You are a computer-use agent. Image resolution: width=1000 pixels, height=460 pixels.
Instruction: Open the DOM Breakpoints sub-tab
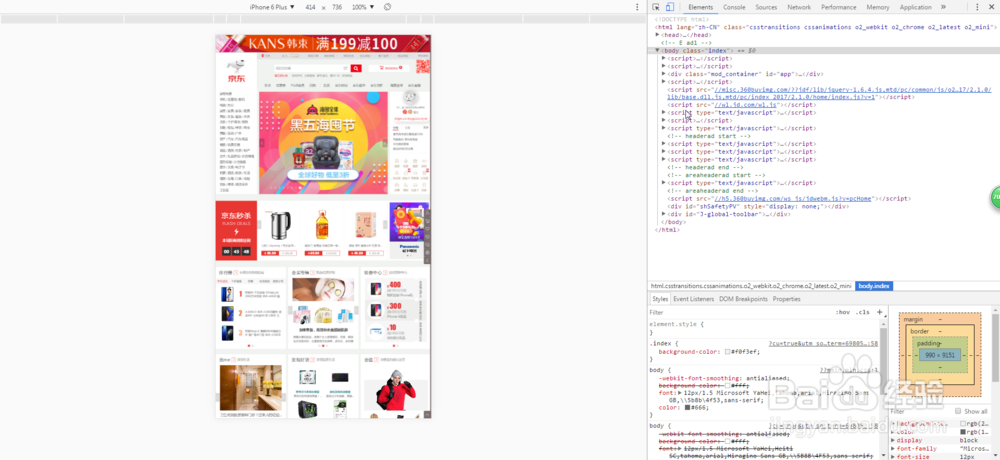click(743, 299)
